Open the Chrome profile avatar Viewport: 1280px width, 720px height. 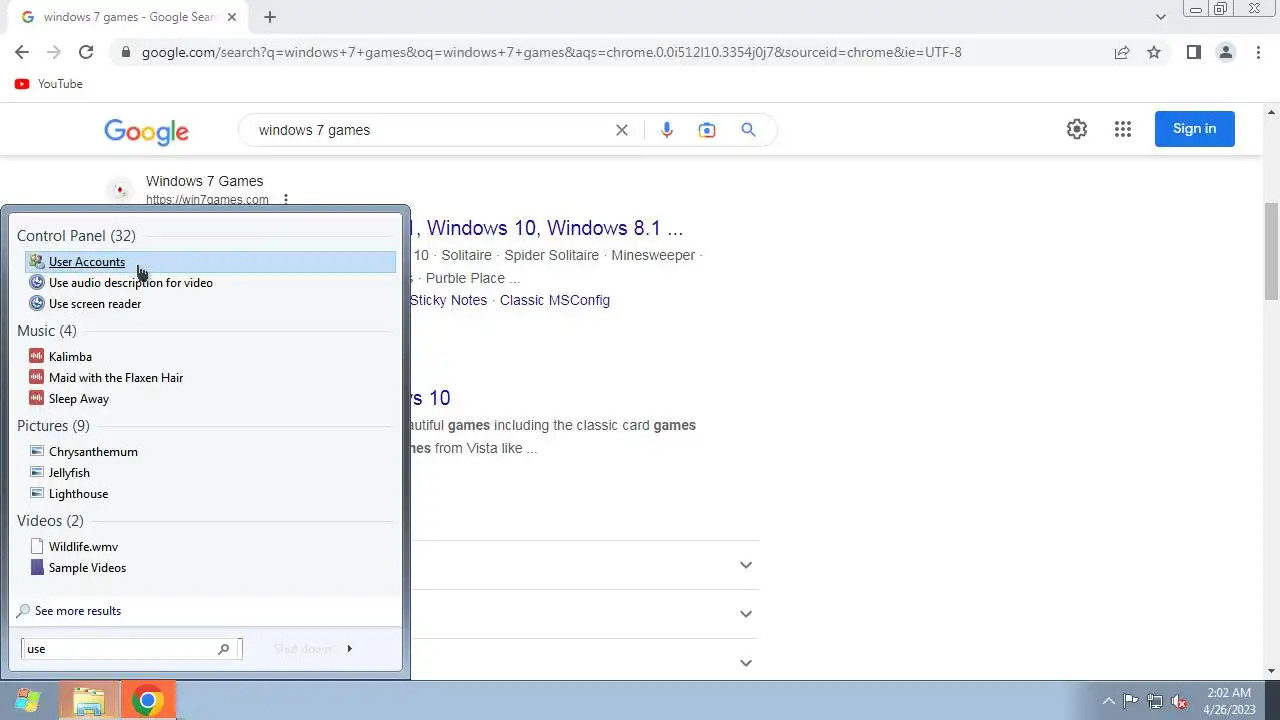pos(1225,52)
